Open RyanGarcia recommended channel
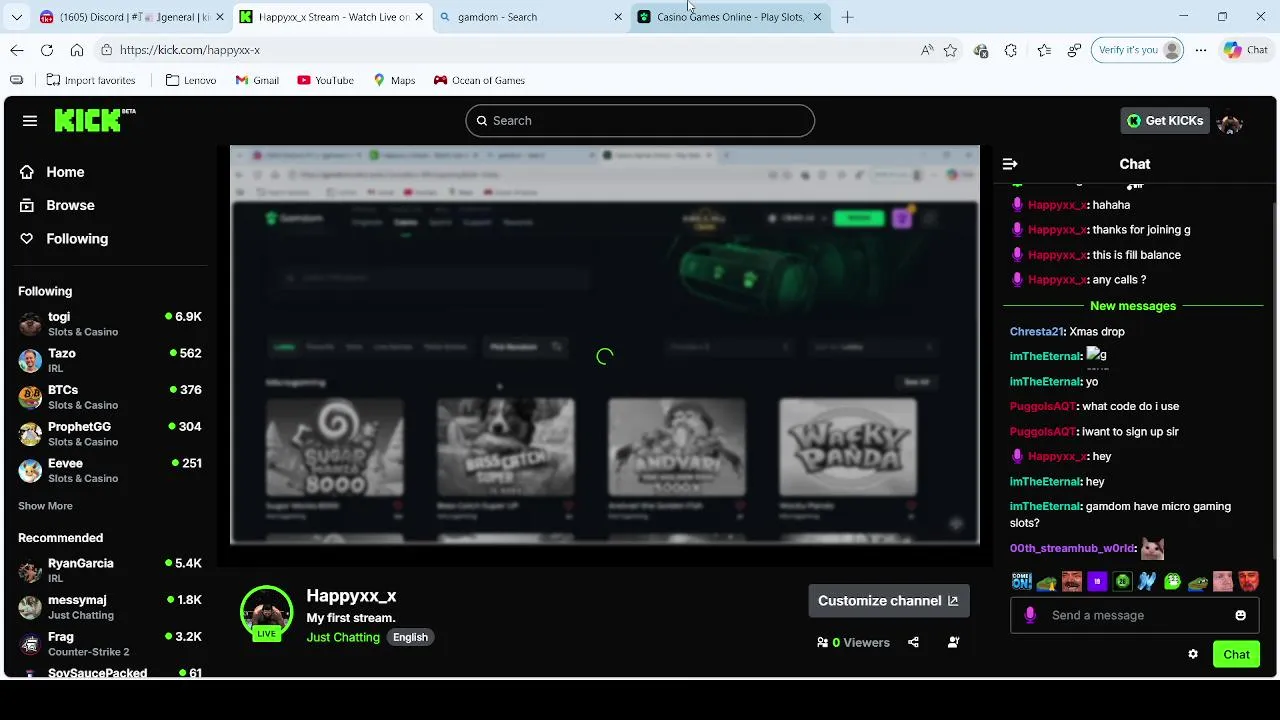The image size is (1280, 720). tap(110, 570)
